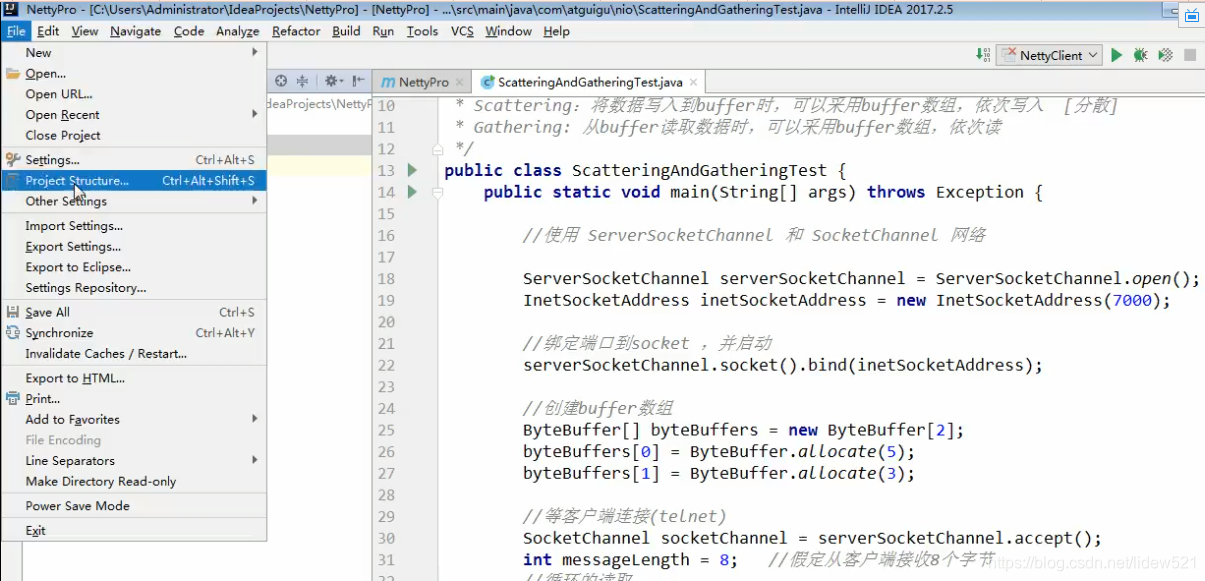Open the Navigate menu
Screen dimensions: 1205x581
tap(135, 31)
